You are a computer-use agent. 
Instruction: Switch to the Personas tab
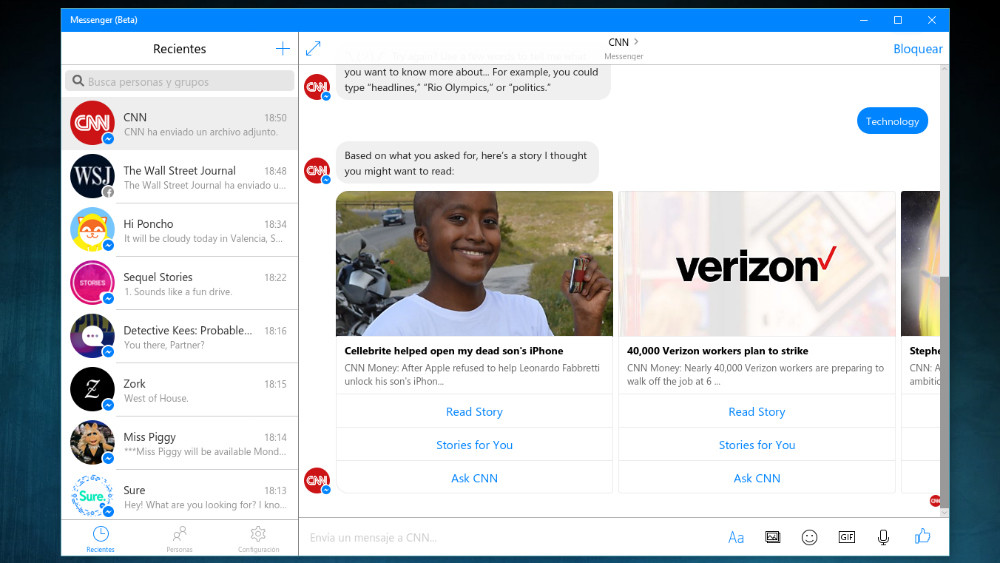(x=179, y=539)
